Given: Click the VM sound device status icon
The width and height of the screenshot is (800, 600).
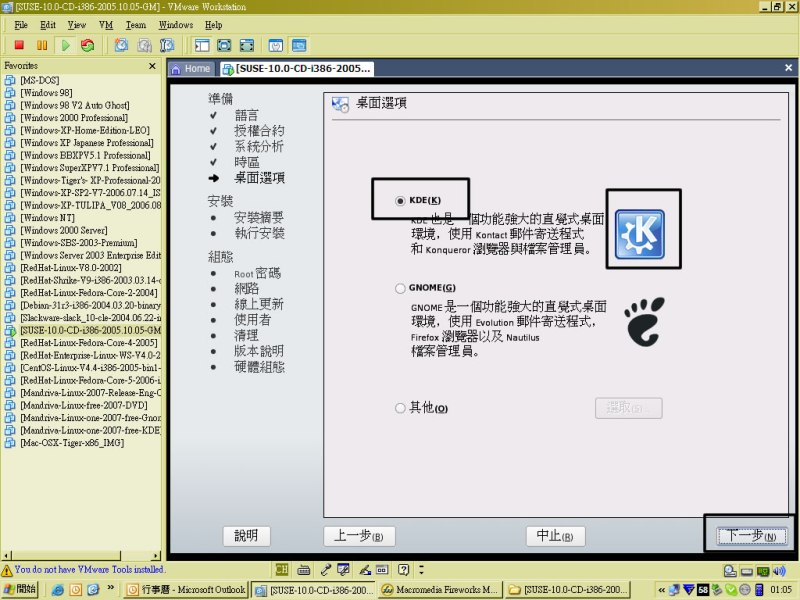Looking at the screenshot, I should 779,570.
